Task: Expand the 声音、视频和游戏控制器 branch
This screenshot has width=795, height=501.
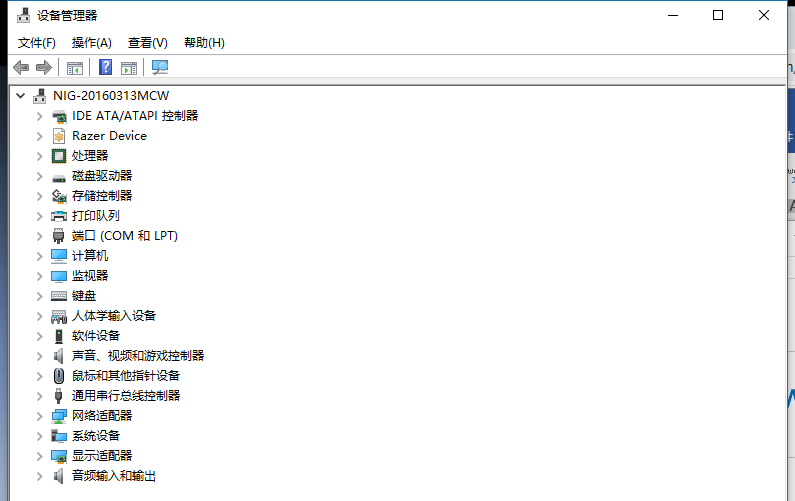Action: pyautogui.click(x=40, y=356)
